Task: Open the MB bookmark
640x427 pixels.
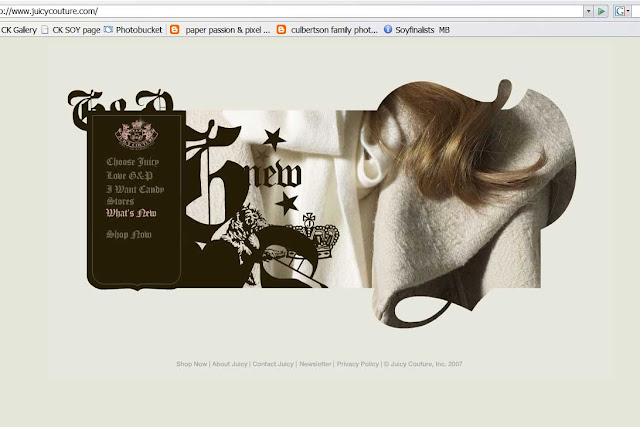Action: [444, 30]
